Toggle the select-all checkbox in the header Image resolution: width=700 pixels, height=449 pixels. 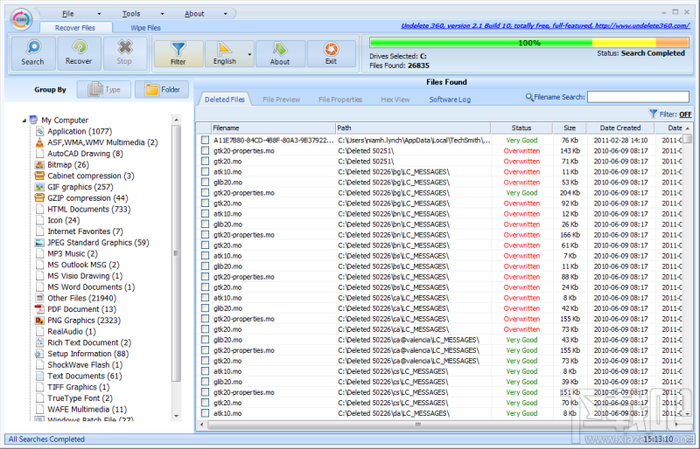tap(204, 128)
